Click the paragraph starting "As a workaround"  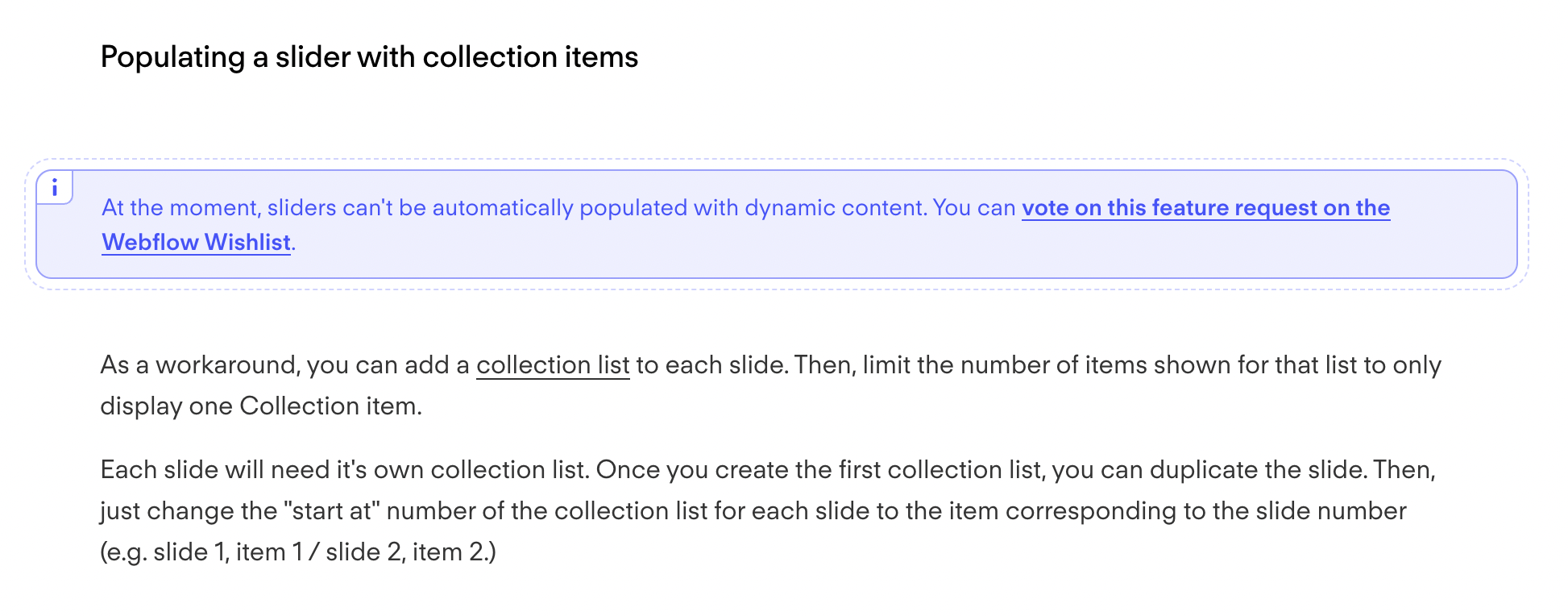[770, 385]
